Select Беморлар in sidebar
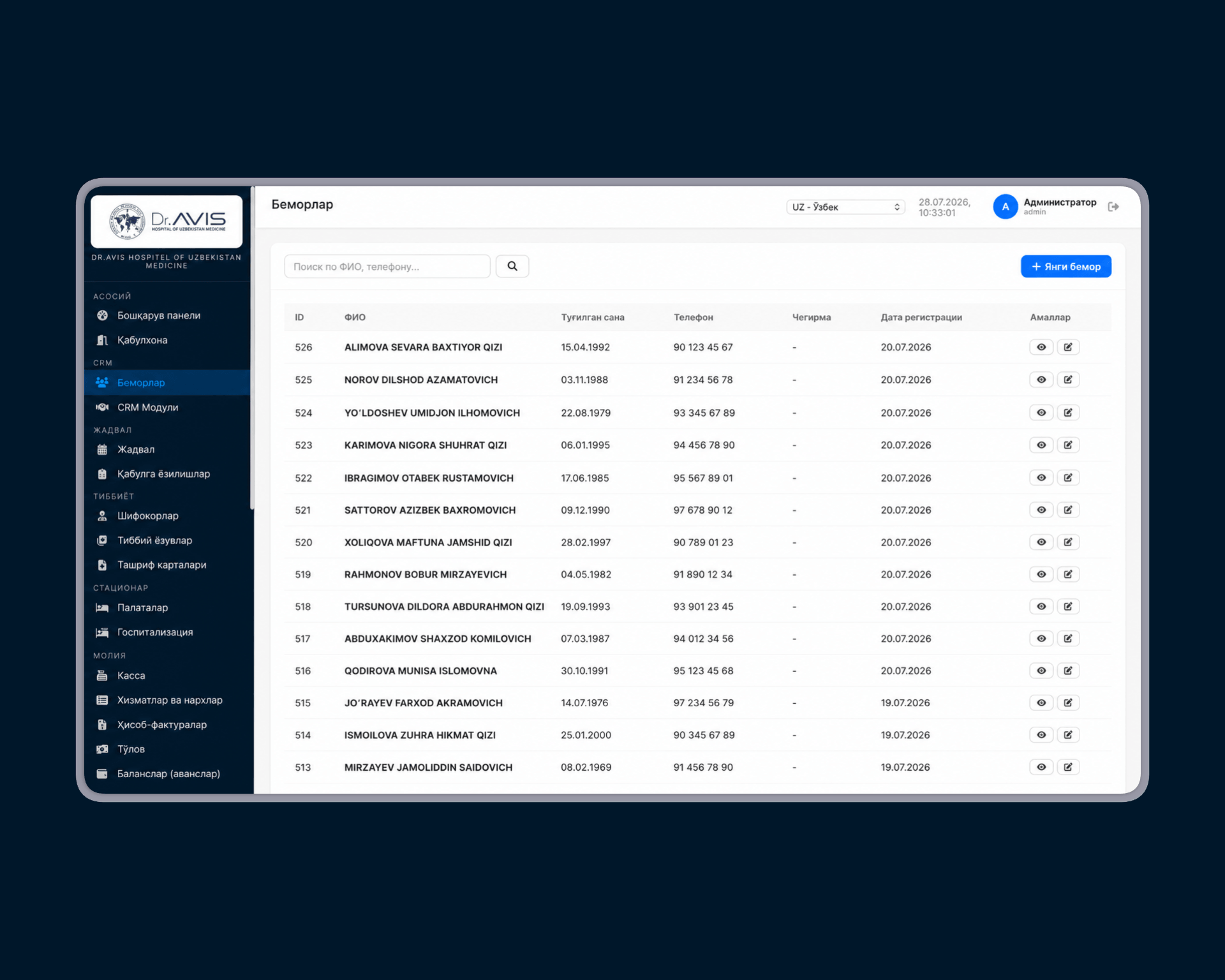1225x980 pixels. pyautogui.click(x=167, y=382)
